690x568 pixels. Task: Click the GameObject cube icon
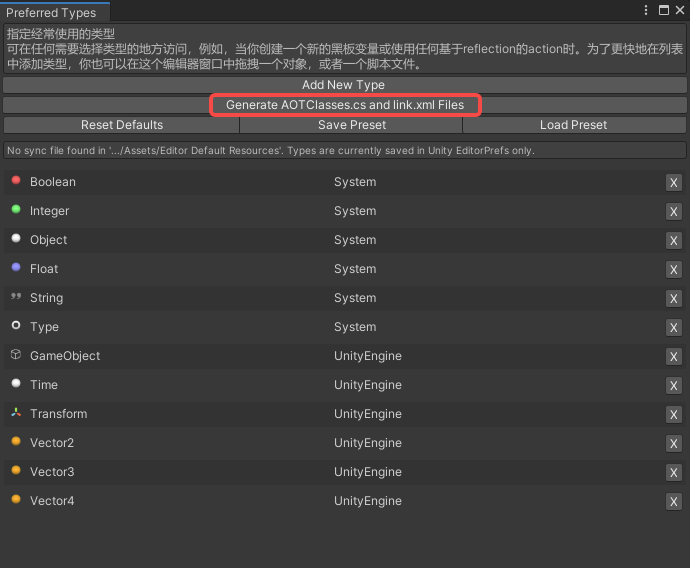(16, 355)
